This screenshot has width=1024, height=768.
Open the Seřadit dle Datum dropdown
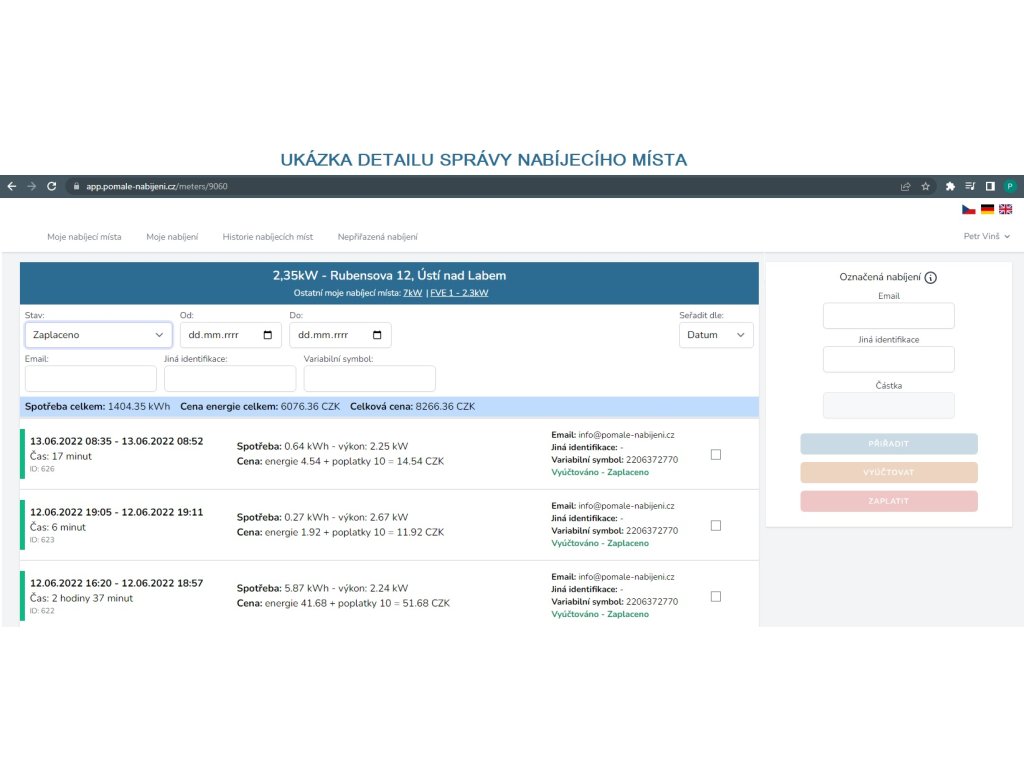tap(716, 335)
